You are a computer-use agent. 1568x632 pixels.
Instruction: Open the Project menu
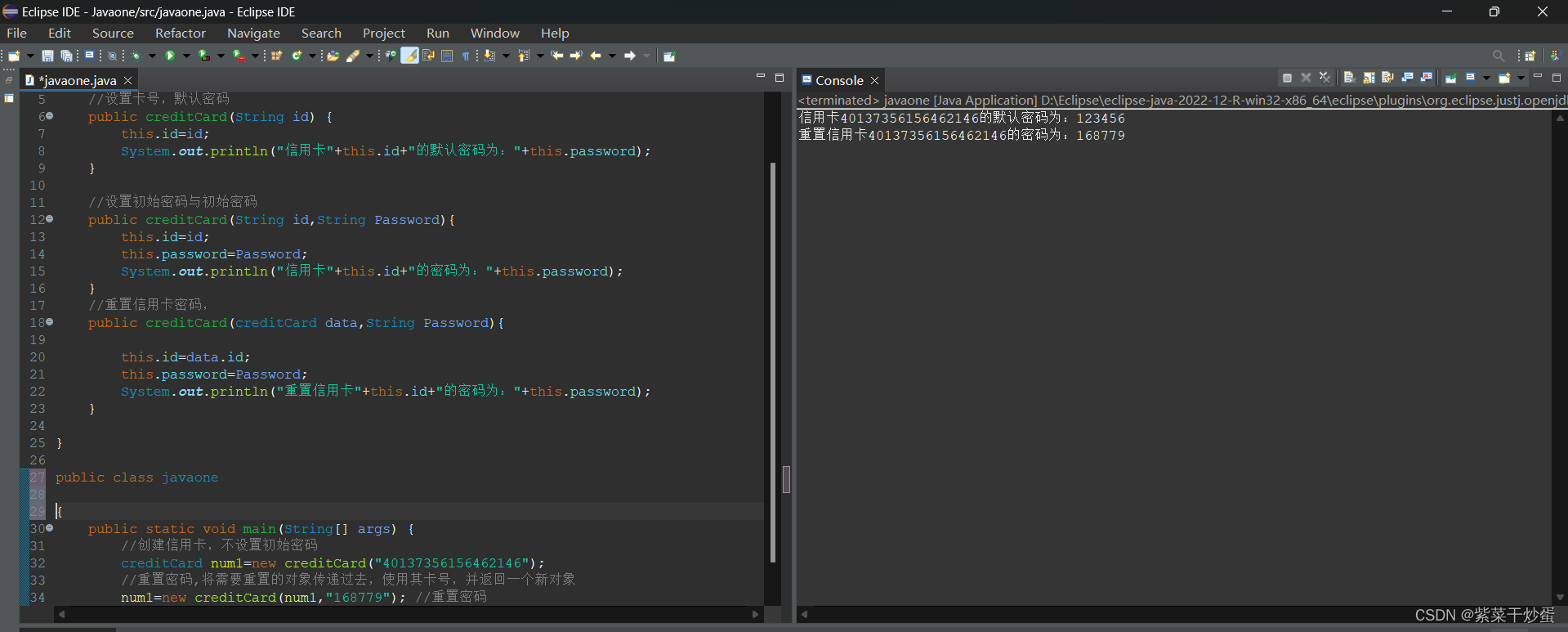(384, 33)
